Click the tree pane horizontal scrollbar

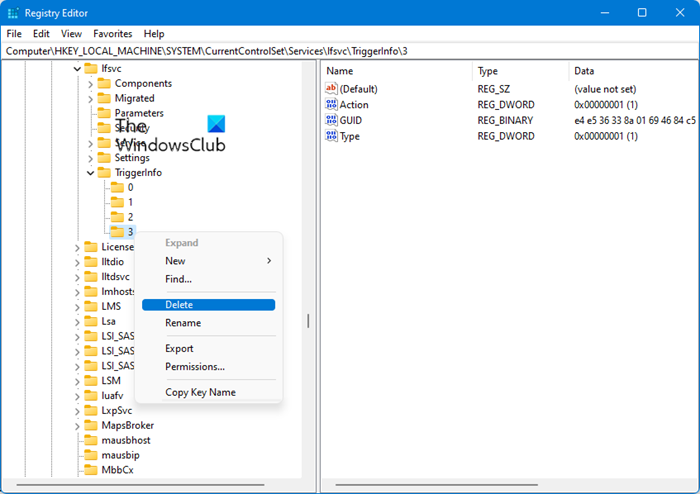coord(141,485)
